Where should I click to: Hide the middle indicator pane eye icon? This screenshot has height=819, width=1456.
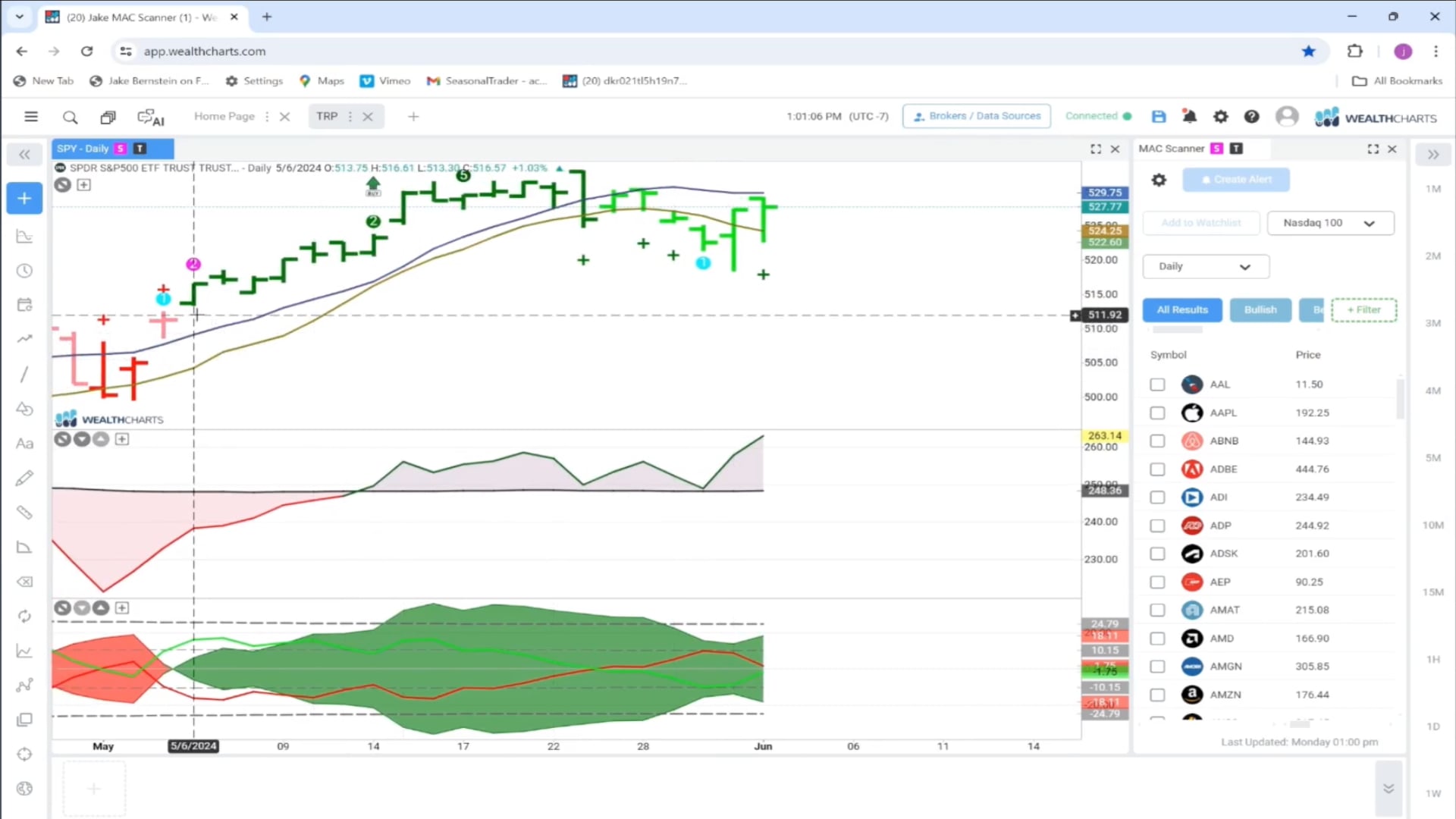[x=63, y=440]
